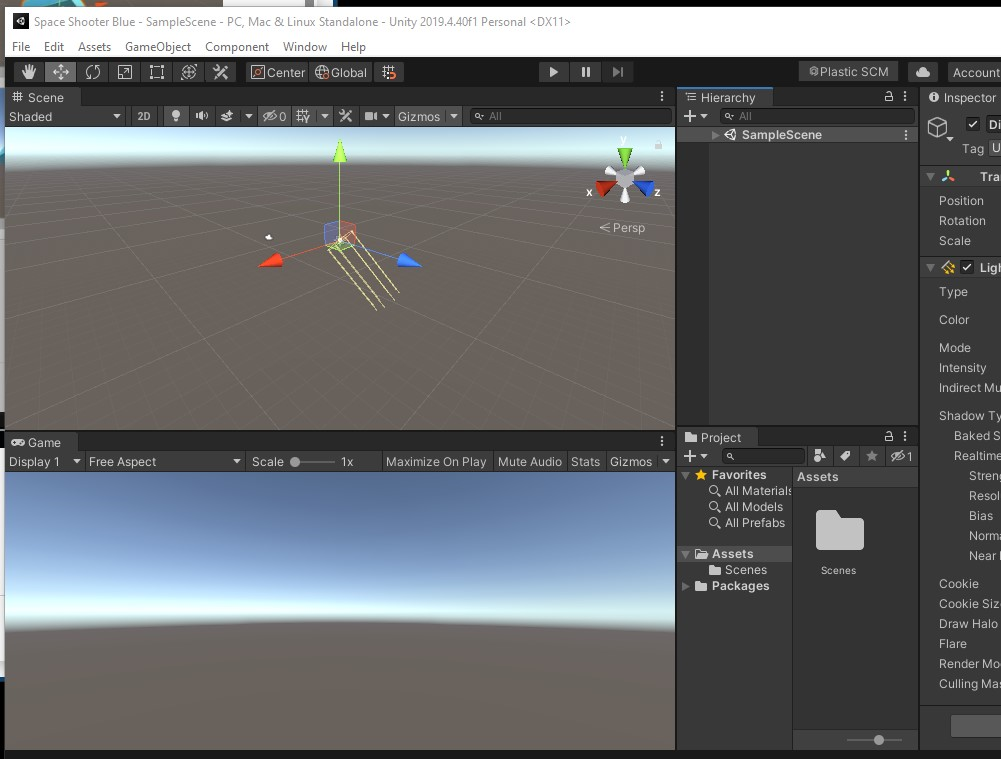Screen dimensions: 1001x759
Task: Open grid settings dropdown arrow
Action: tap(324, 116)
